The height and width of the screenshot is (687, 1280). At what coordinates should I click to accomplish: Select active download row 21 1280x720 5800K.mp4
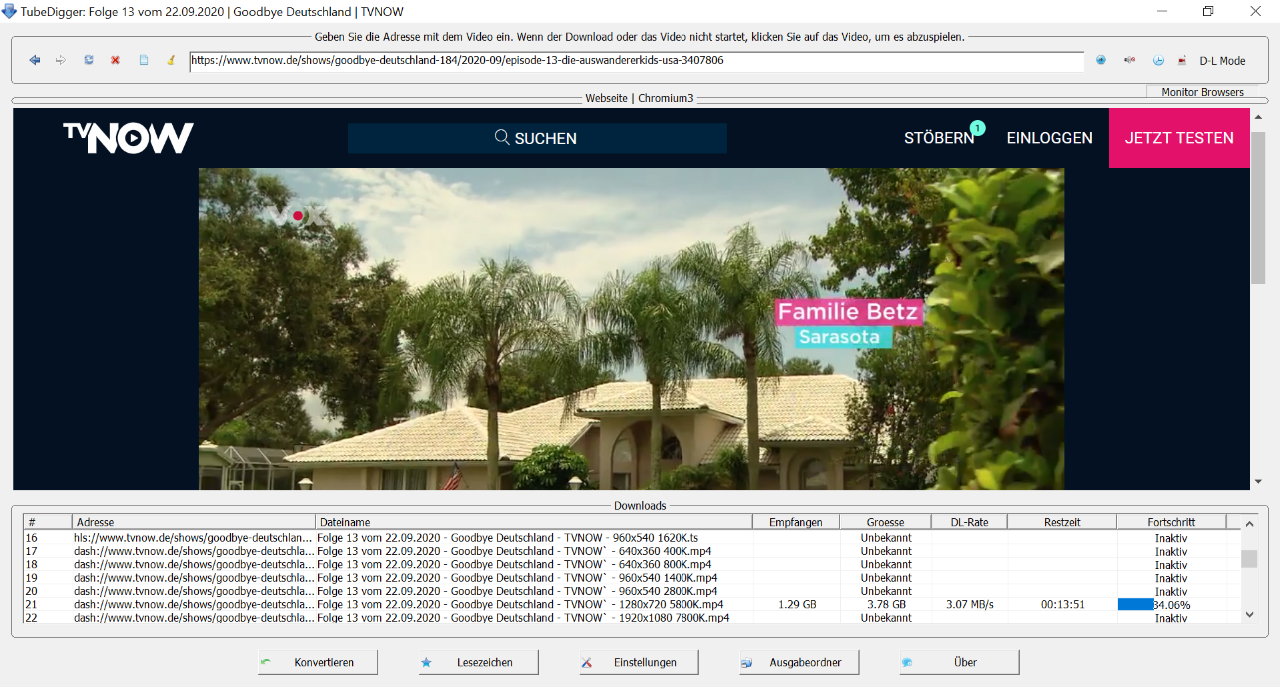[x=632, y=605]
